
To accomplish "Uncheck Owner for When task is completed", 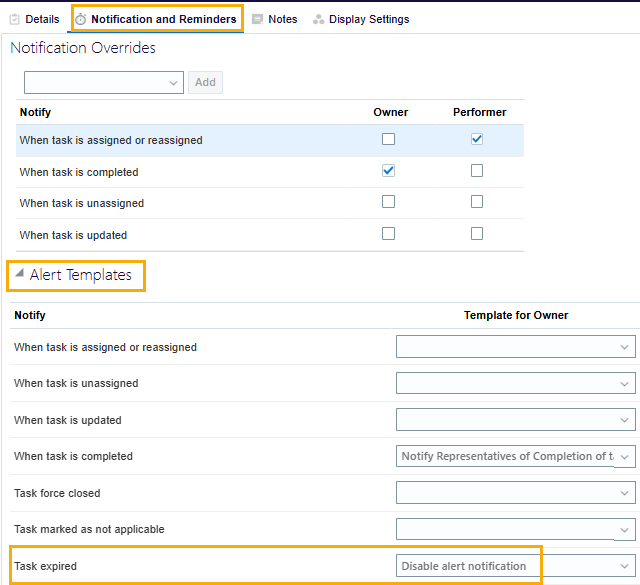I will [x=388, y=171].
